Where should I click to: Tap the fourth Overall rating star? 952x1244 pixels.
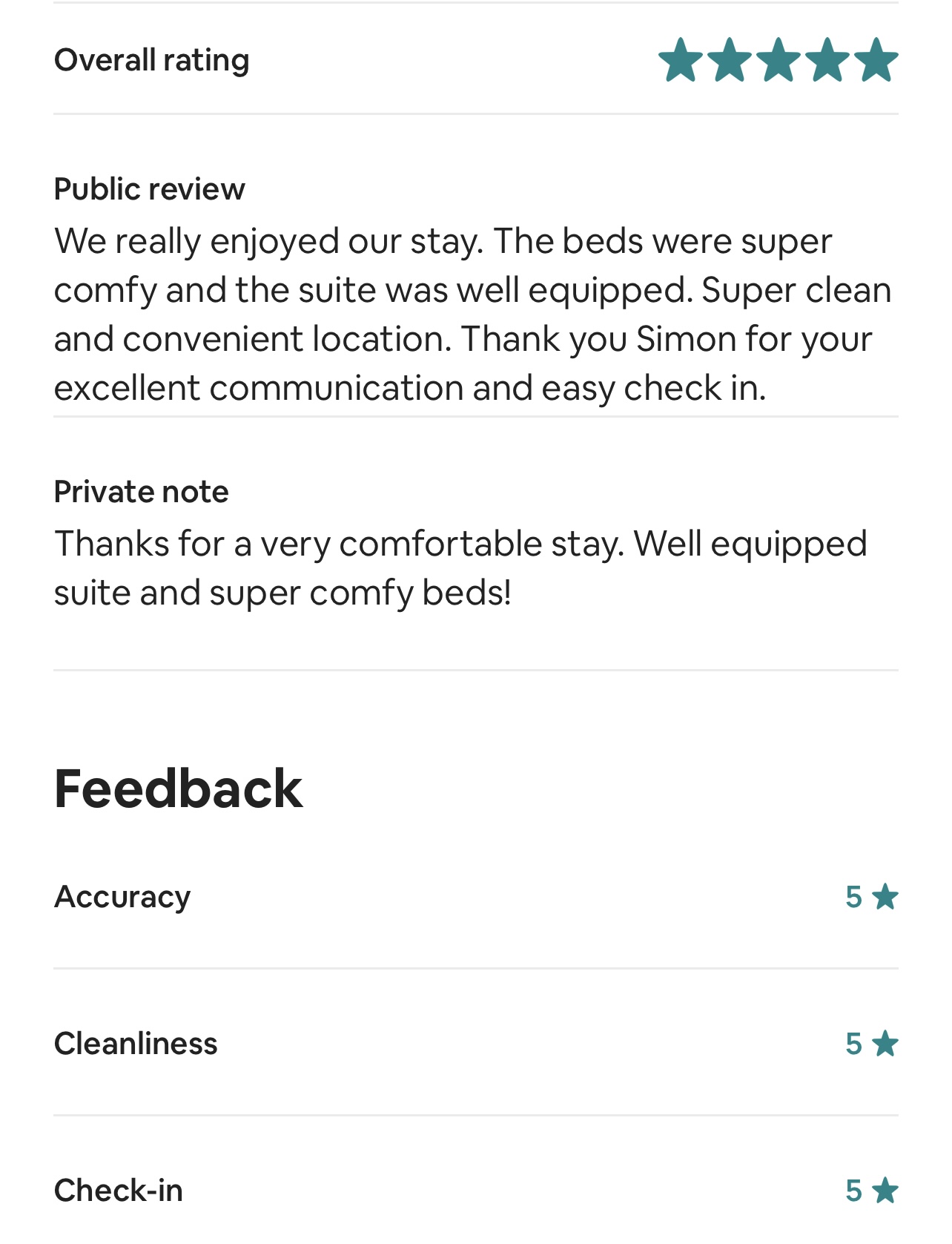pyautogui.click(x=827, y=60)
